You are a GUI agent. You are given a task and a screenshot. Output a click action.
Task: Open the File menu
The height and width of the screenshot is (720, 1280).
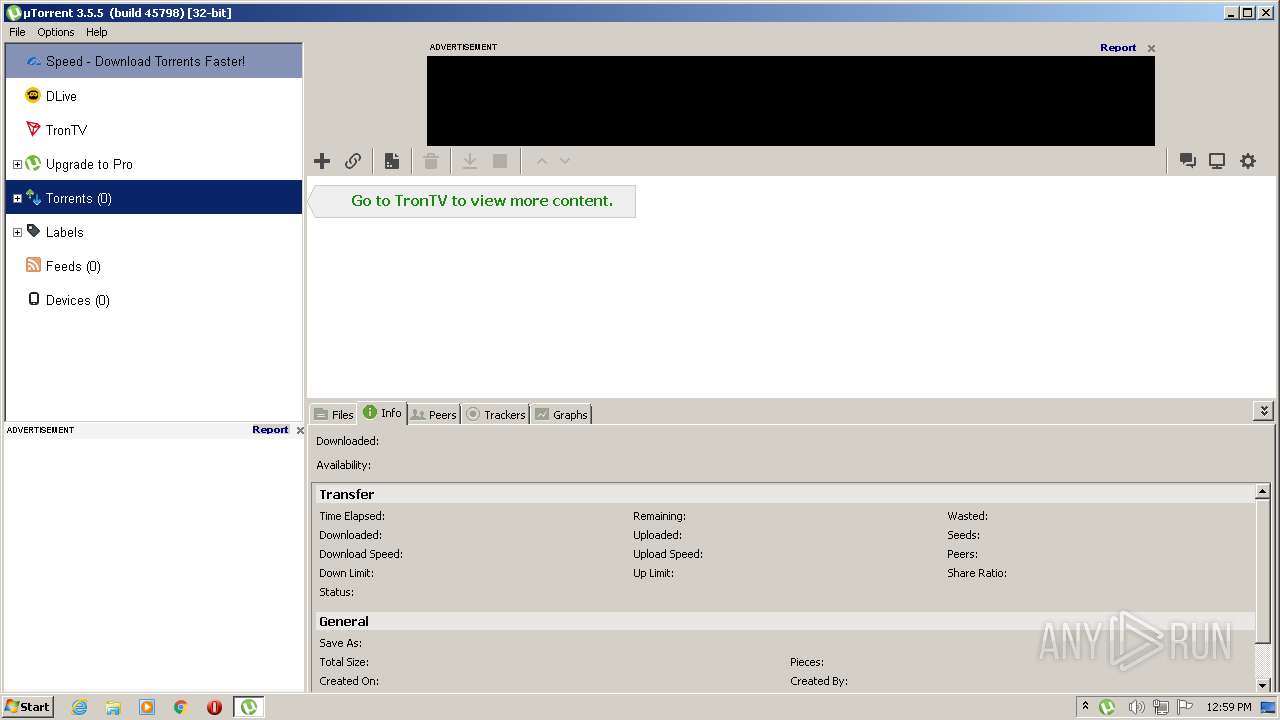17,32
